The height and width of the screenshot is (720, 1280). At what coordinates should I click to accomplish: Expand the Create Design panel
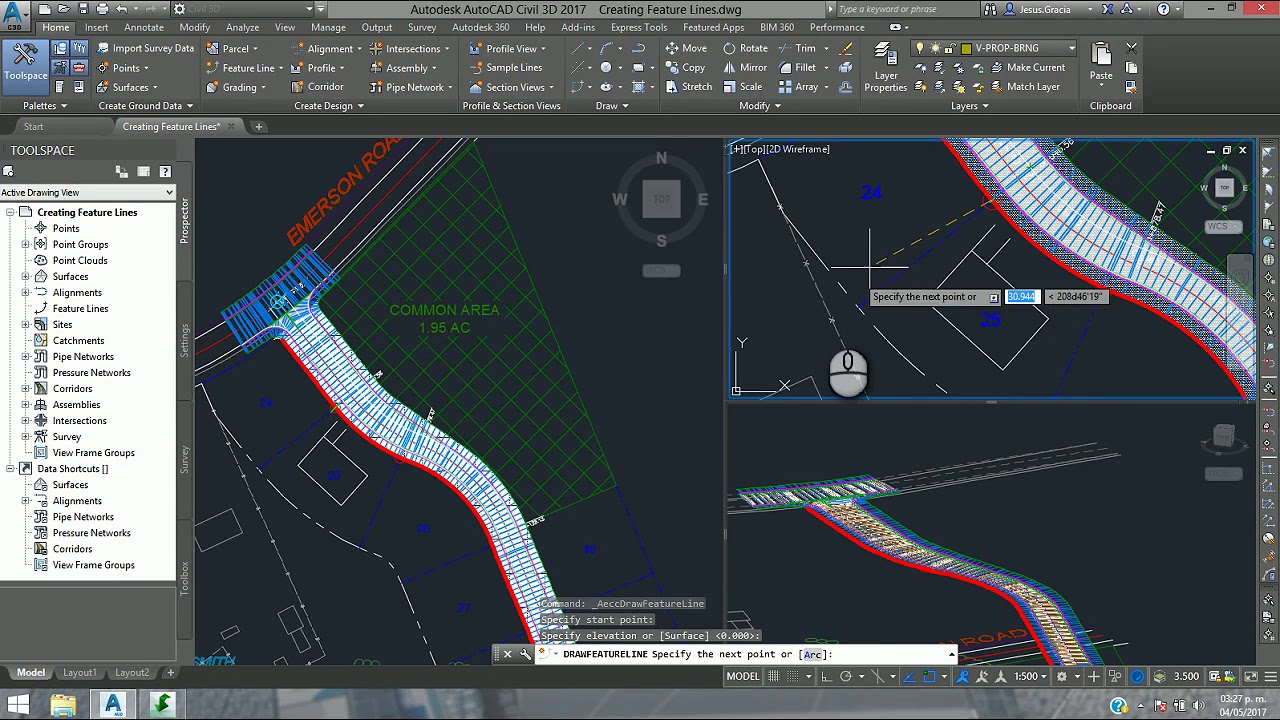pyautogui.click(x=329, y=106)
